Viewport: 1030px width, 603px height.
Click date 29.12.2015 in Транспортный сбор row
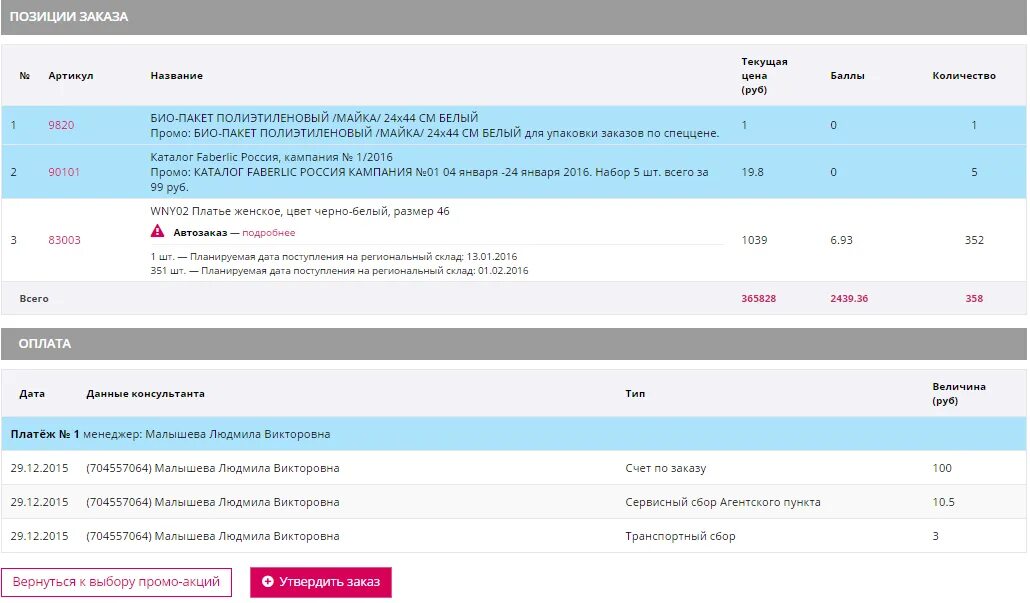point(39,536)
